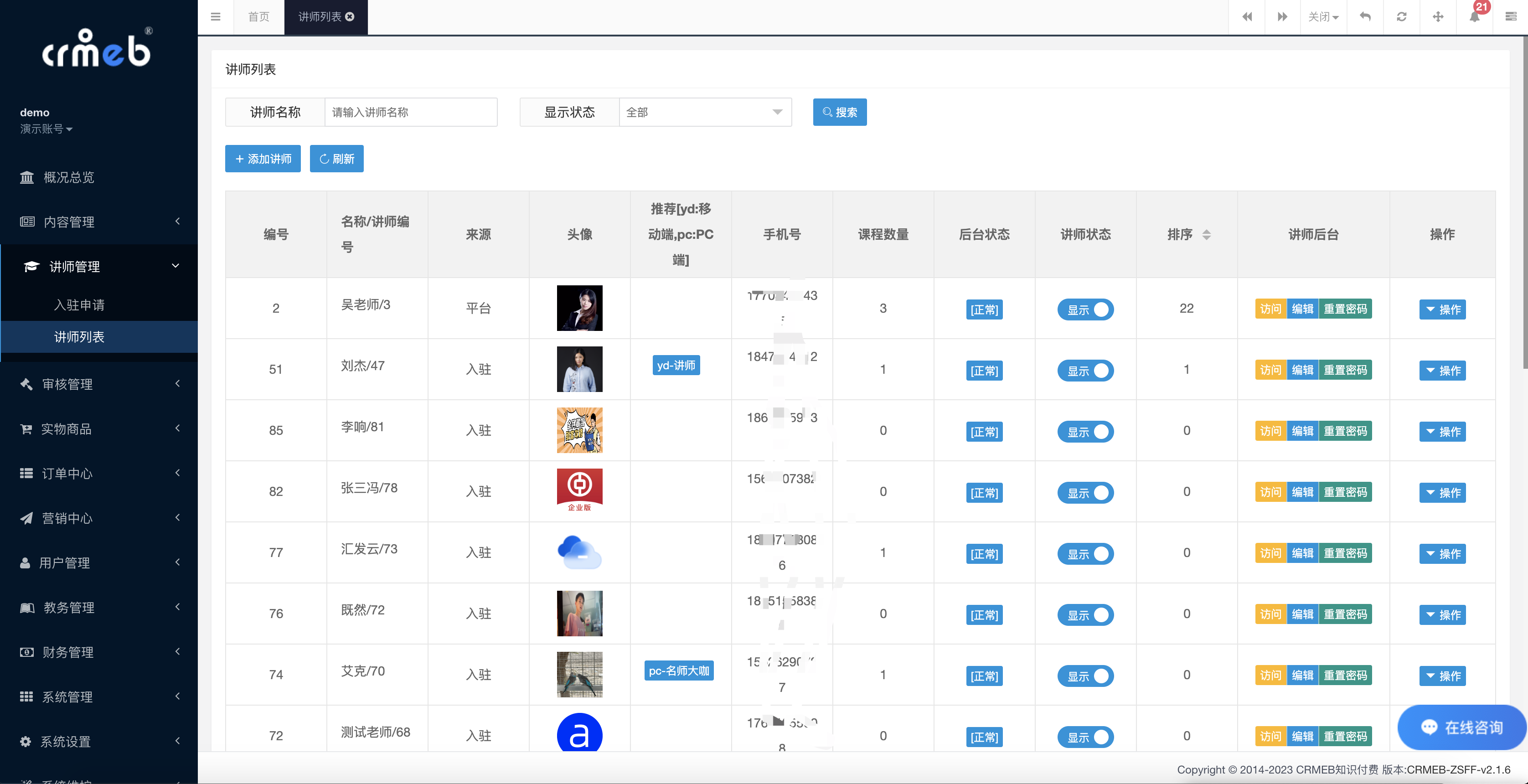The width and height of the screenshot is (1528, 784).
Task: Open 操作 dropdown for 吴老师/3
Action: coord(1443,309)
